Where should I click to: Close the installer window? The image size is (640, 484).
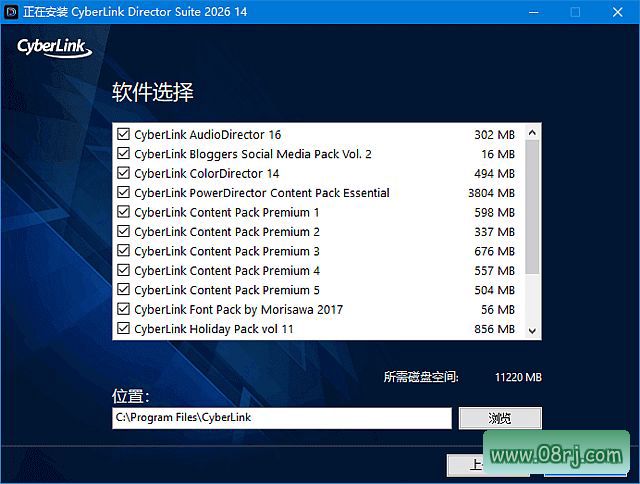(x=618, y=12)
